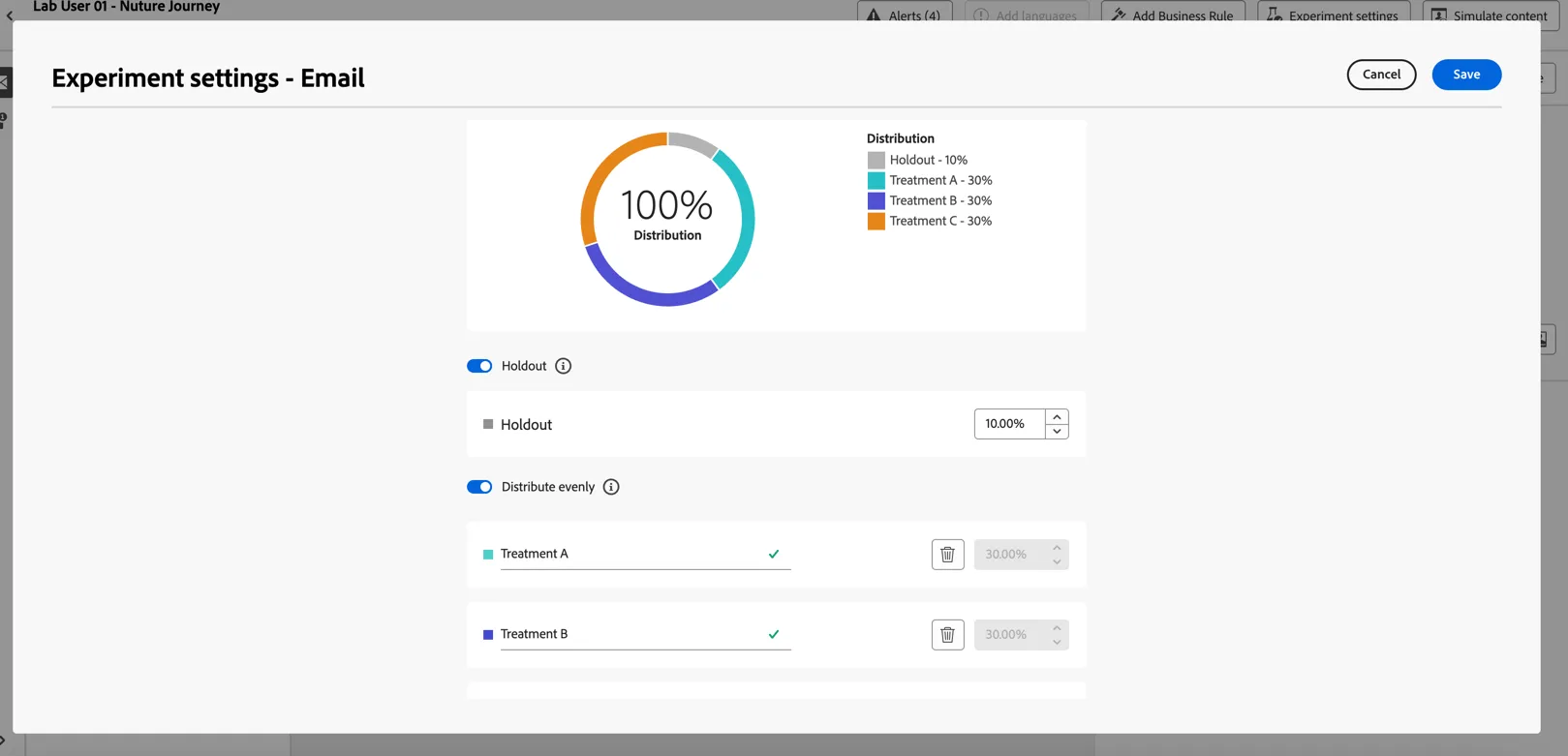Click the Treatment B green checkmark

click(x=774, y=635)
